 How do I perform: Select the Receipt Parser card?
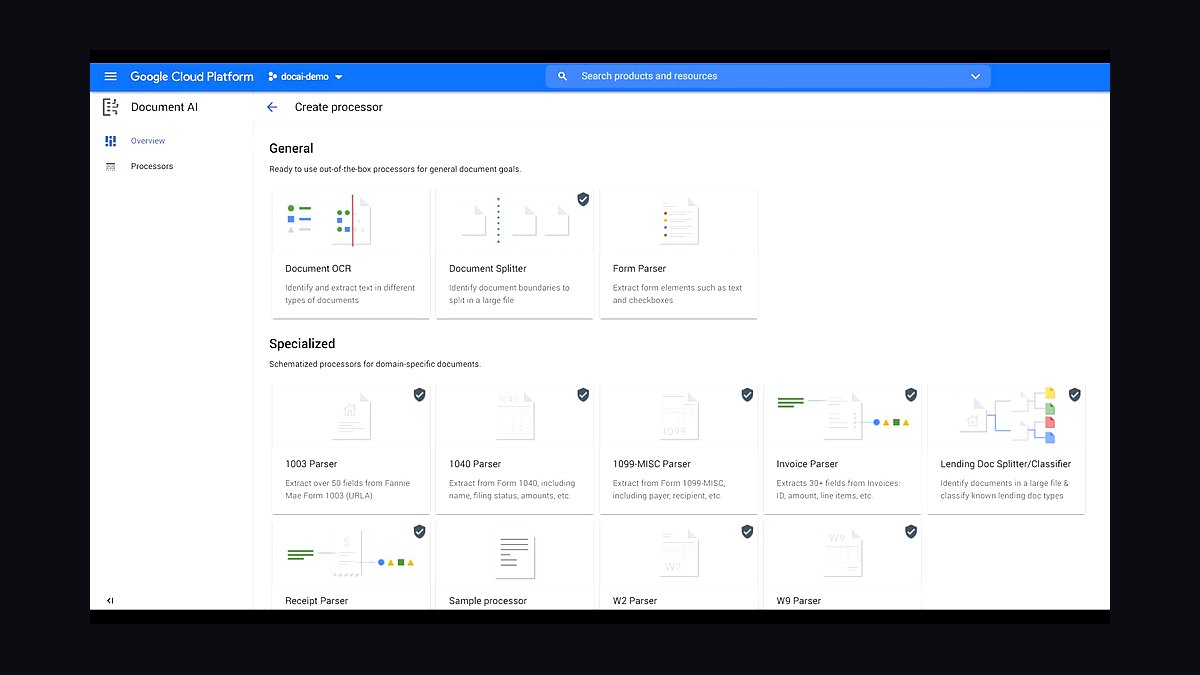351,565
